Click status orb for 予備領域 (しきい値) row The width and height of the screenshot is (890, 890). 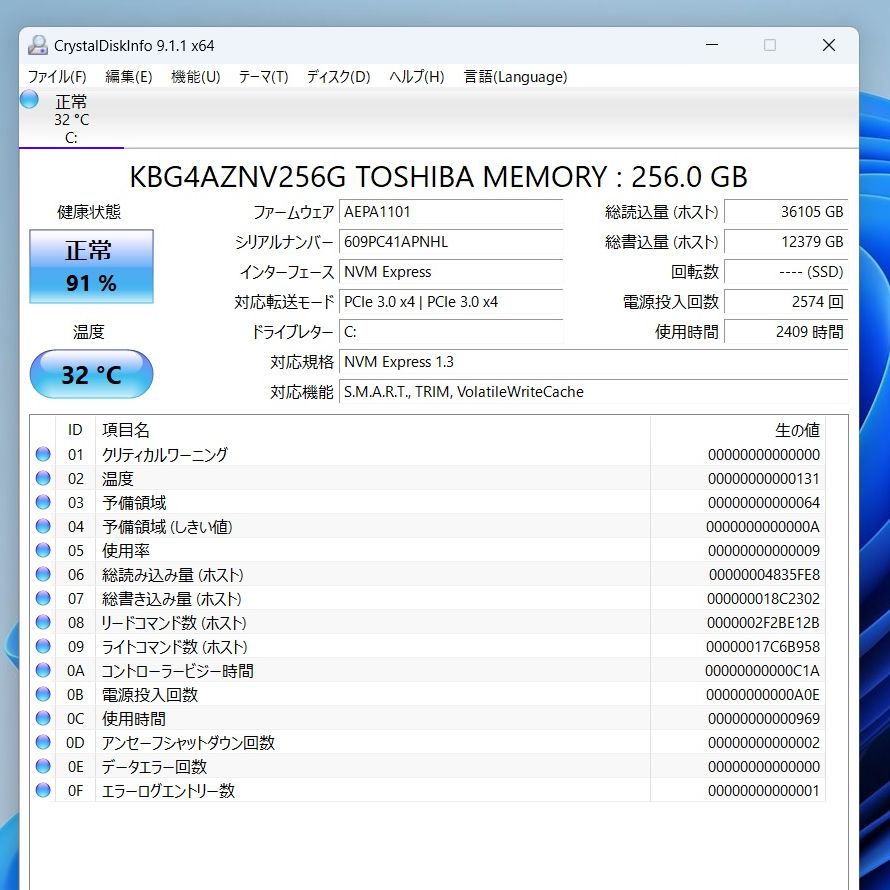click(43, 526)
